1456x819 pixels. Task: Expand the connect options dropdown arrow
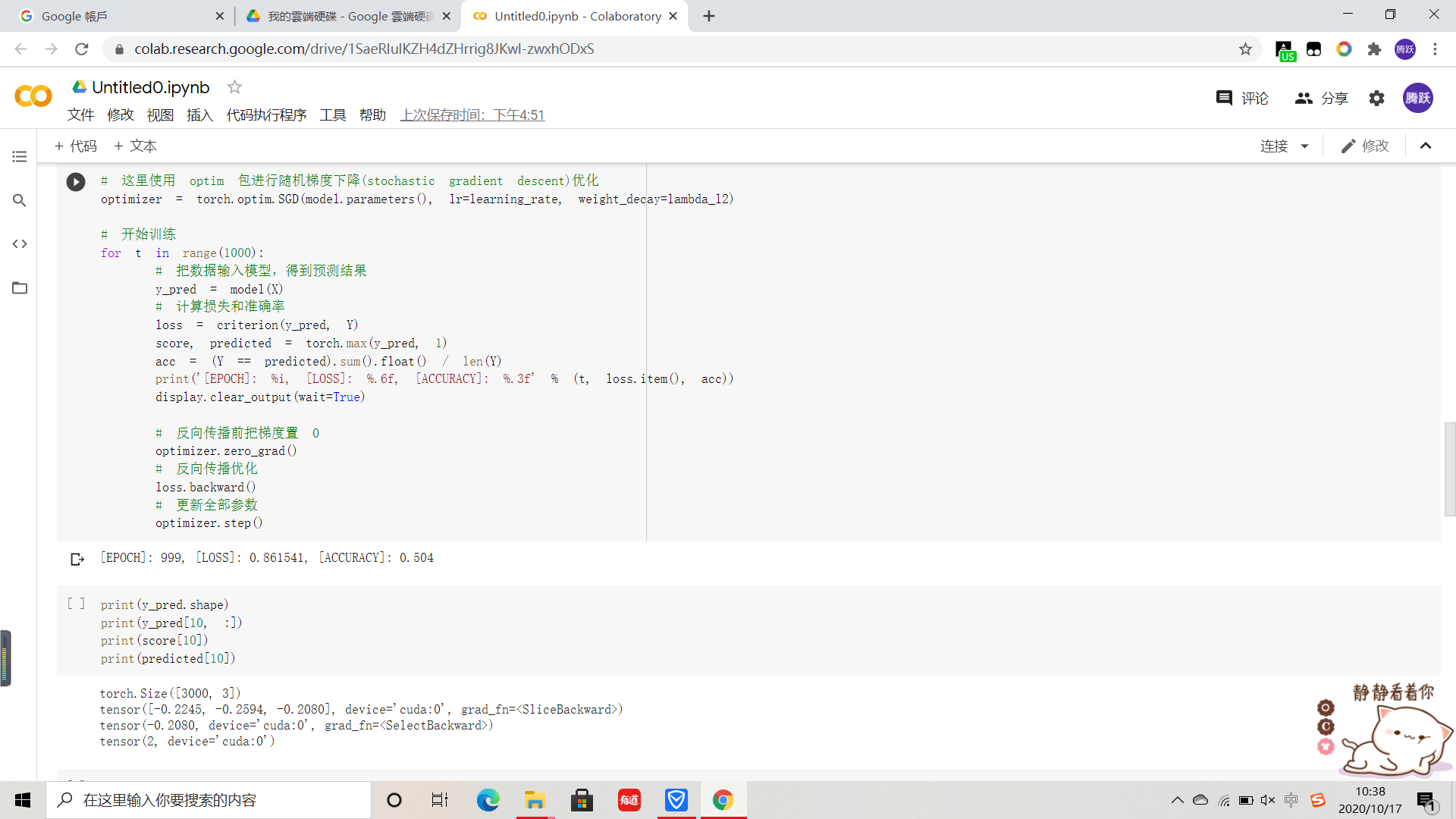tap(1305, 146)
